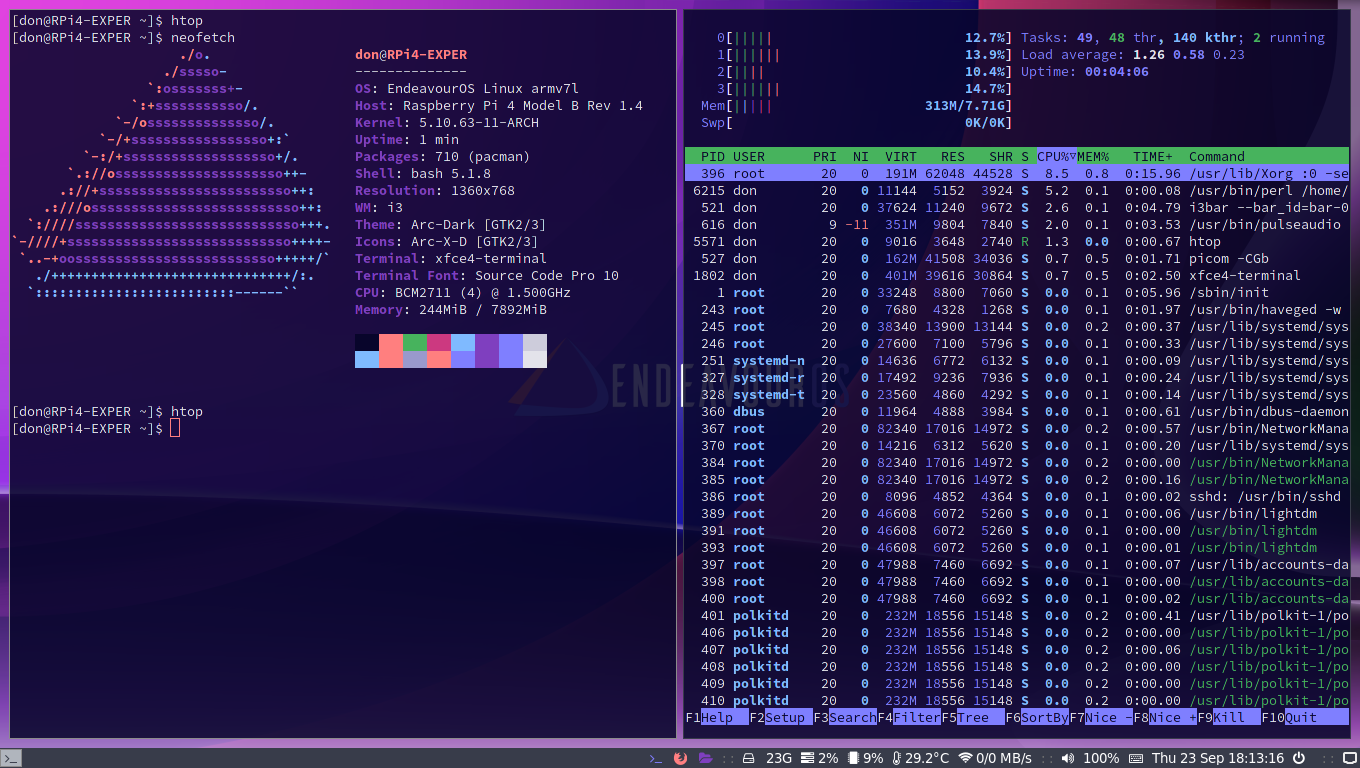Screen dimensions: 1360x768
Task: Select the i3bar process row
Action: pos(1017,207)
